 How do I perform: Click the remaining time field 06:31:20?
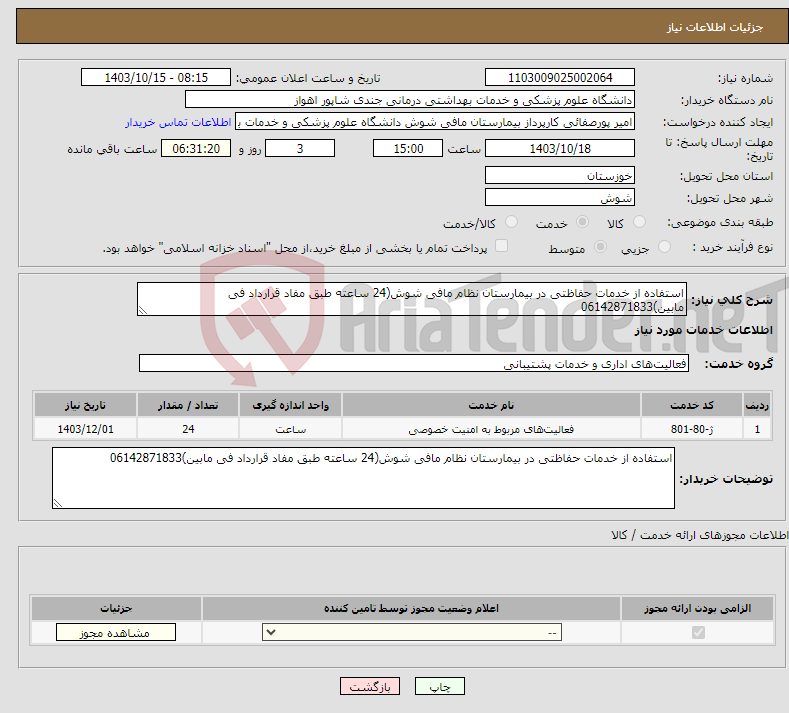pyautogui.click(x=196, y=148)
